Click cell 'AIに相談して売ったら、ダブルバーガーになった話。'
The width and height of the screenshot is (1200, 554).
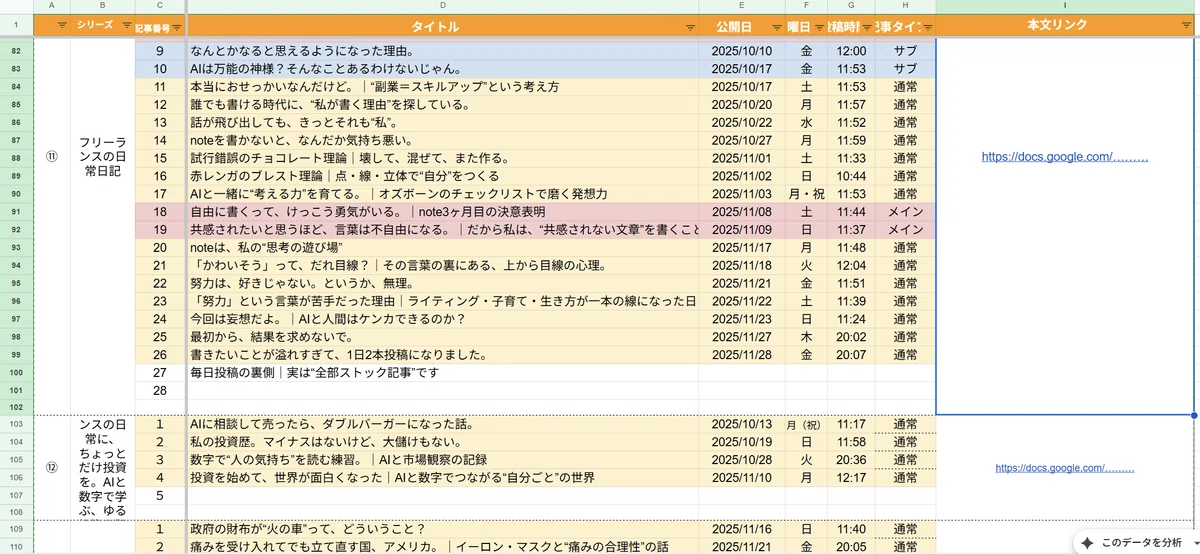(442, 424)
